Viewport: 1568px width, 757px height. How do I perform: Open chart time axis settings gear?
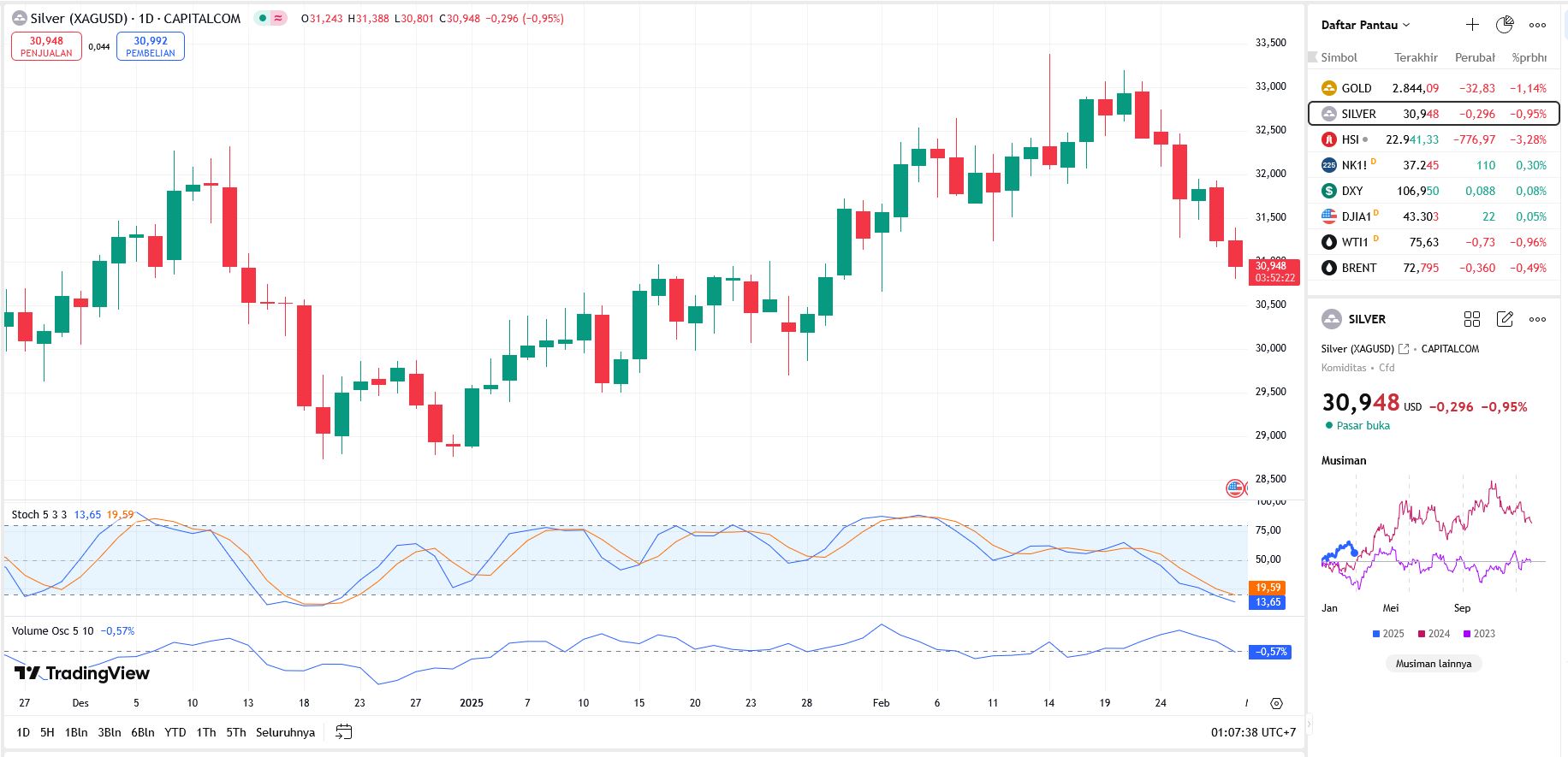click(x=1276, y=703)
